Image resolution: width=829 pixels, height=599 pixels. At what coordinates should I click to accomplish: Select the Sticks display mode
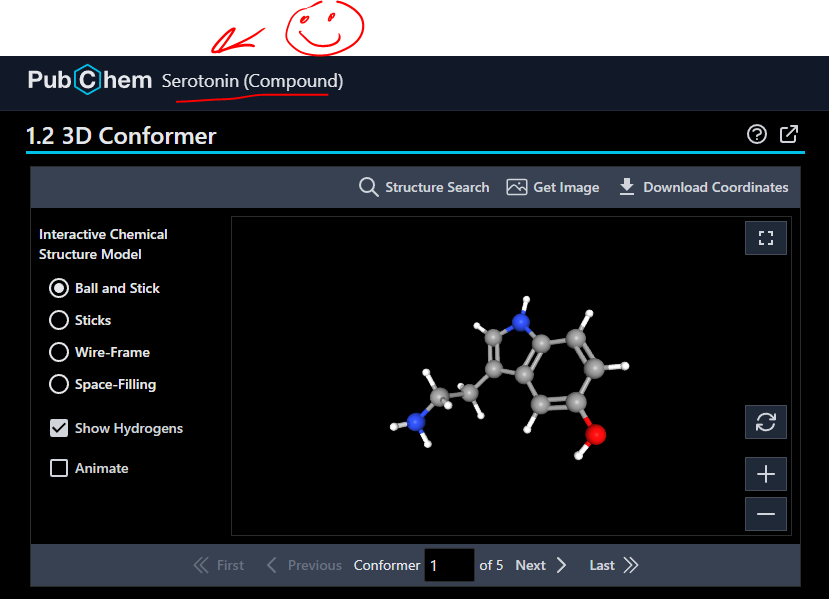[x=59, y=320]
